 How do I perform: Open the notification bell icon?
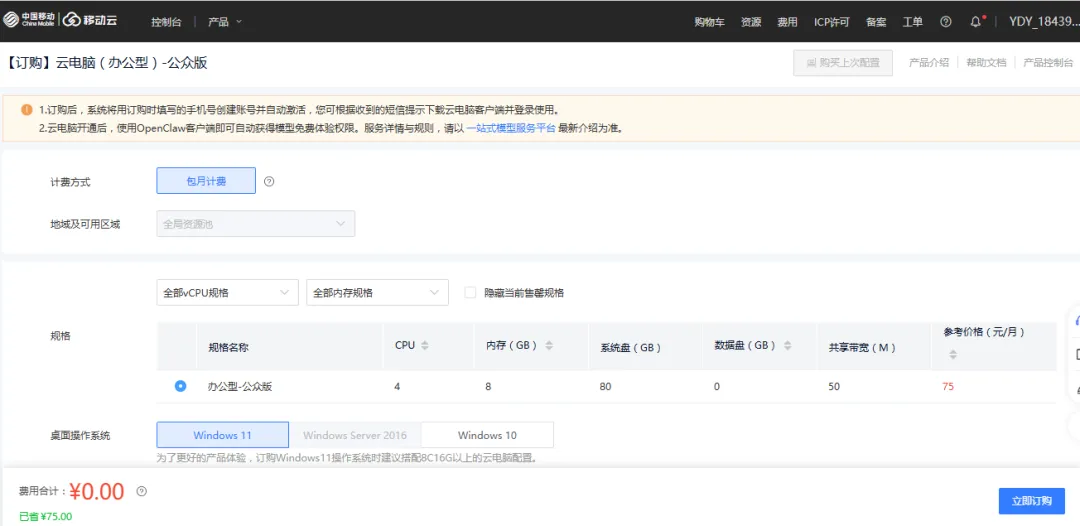click(x=975, y=21)
